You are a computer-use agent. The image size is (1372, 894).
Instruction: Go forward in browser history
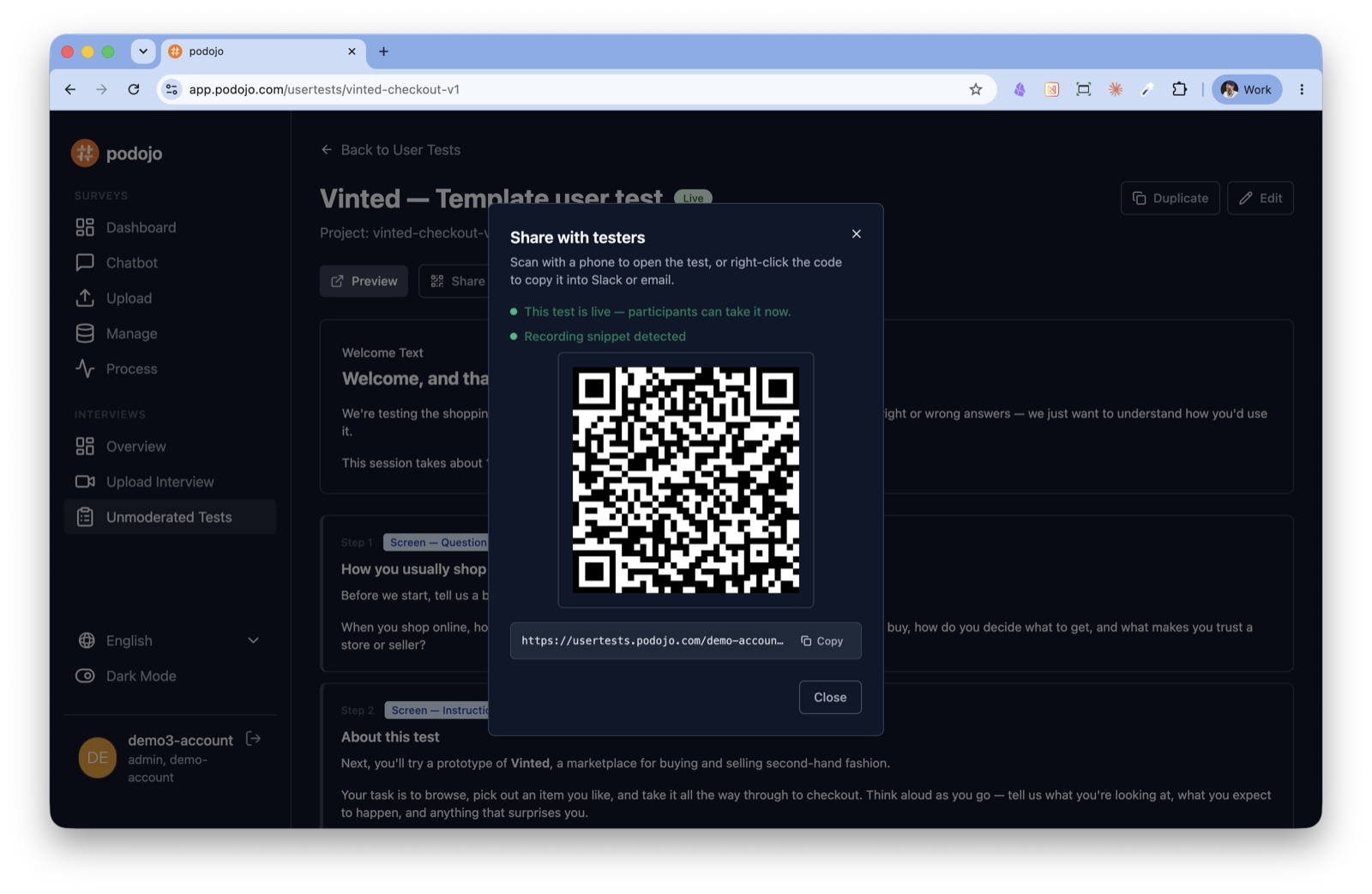click(102, 89)
